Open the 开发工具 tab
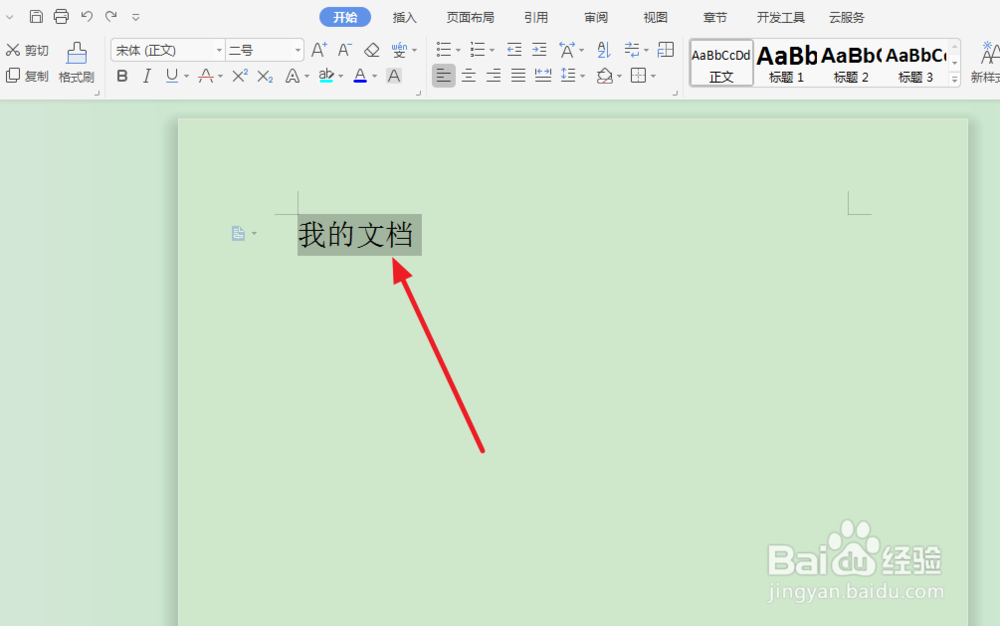Screen dimensions: 1000x626 point(781,17)
